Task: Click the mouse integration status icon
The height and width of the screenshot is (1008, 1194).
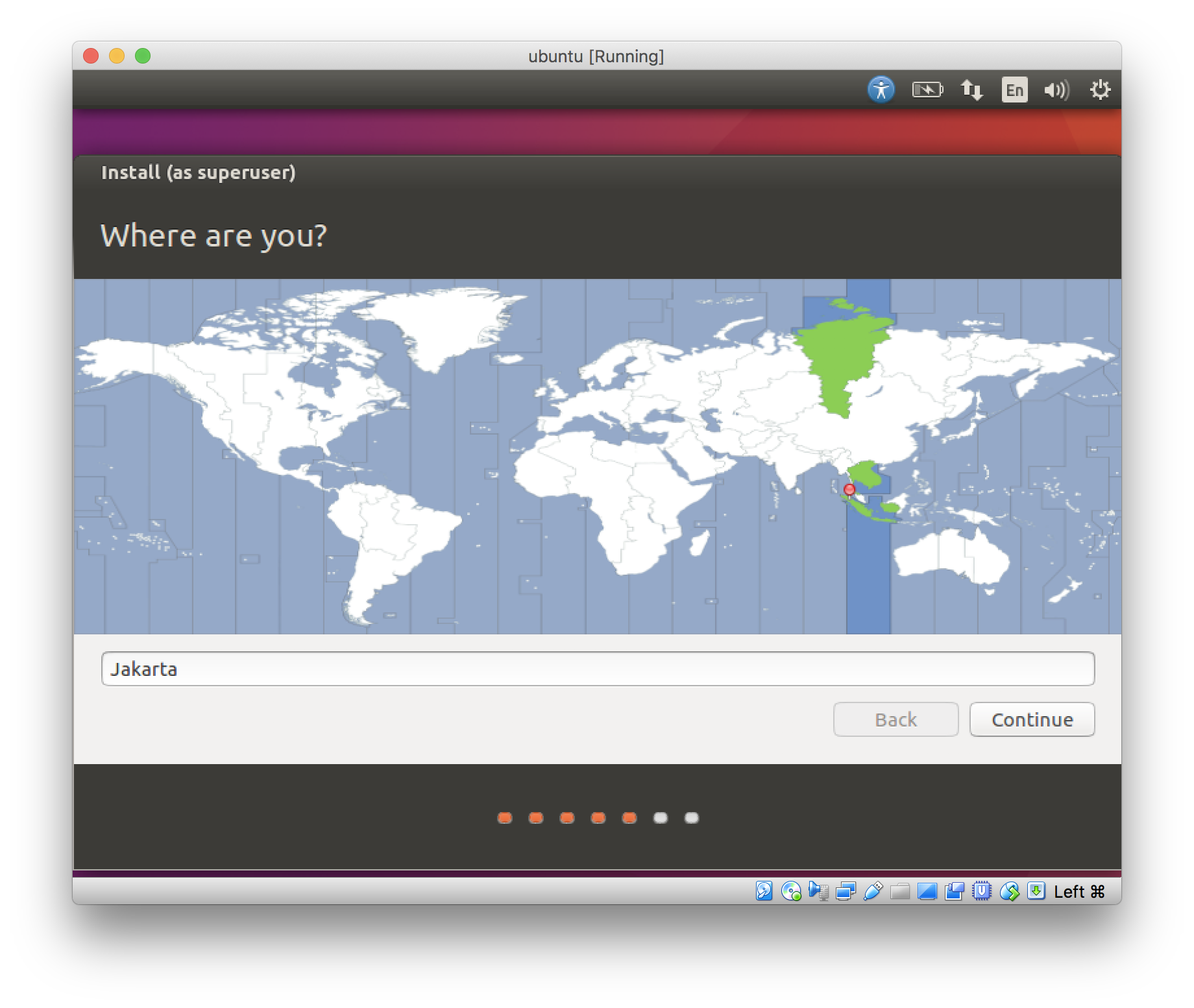Action: click(1009, 891)
